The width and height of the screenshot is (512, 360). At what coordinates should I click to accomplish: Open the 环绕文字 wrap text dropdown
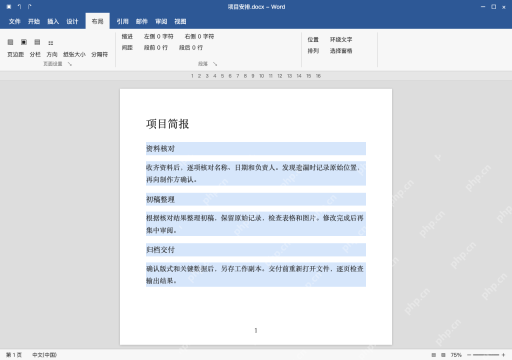pyautogui.click(x=341, y=40)
